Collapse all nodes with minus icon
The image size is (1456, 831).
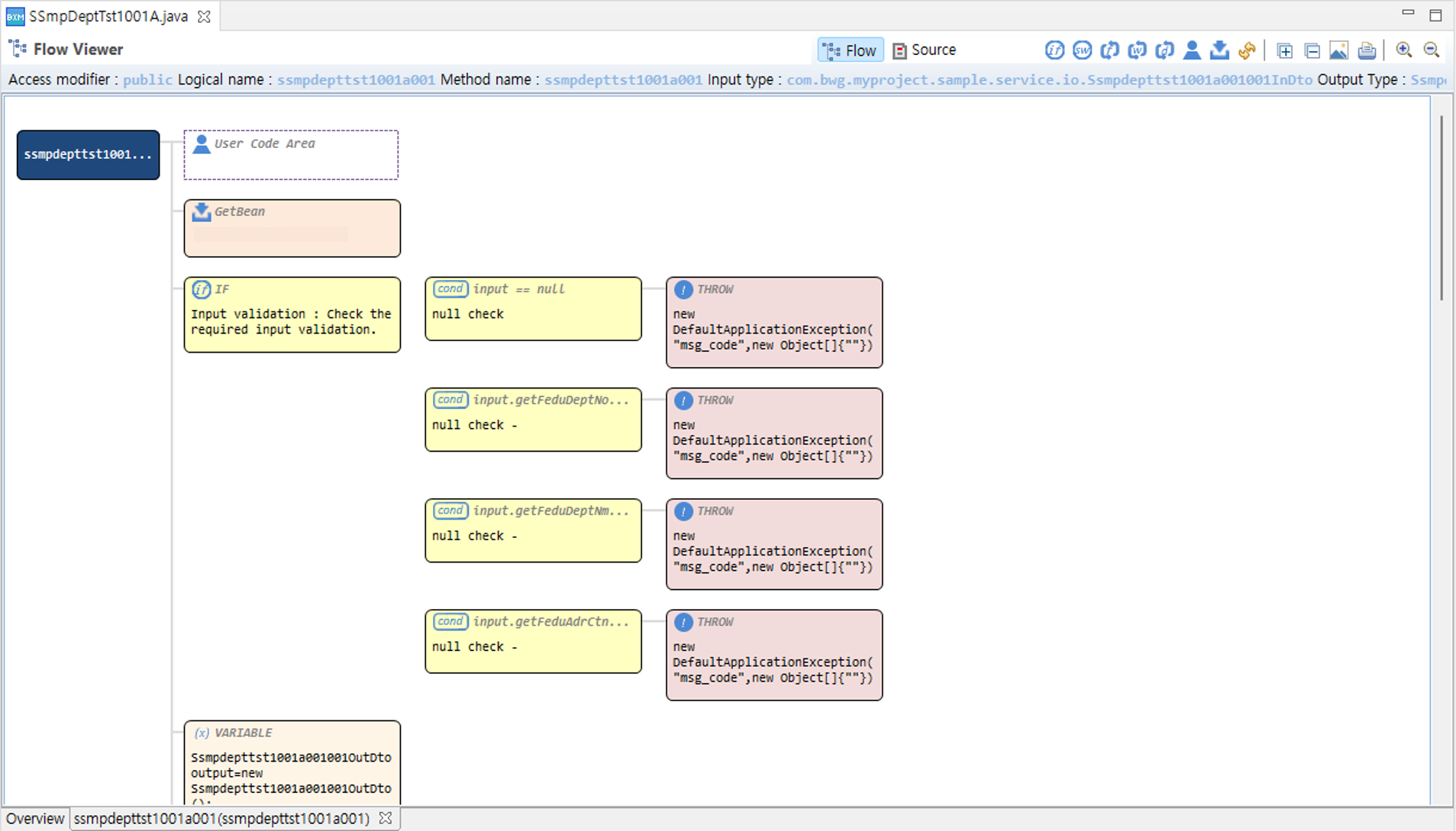point(1312,50)
